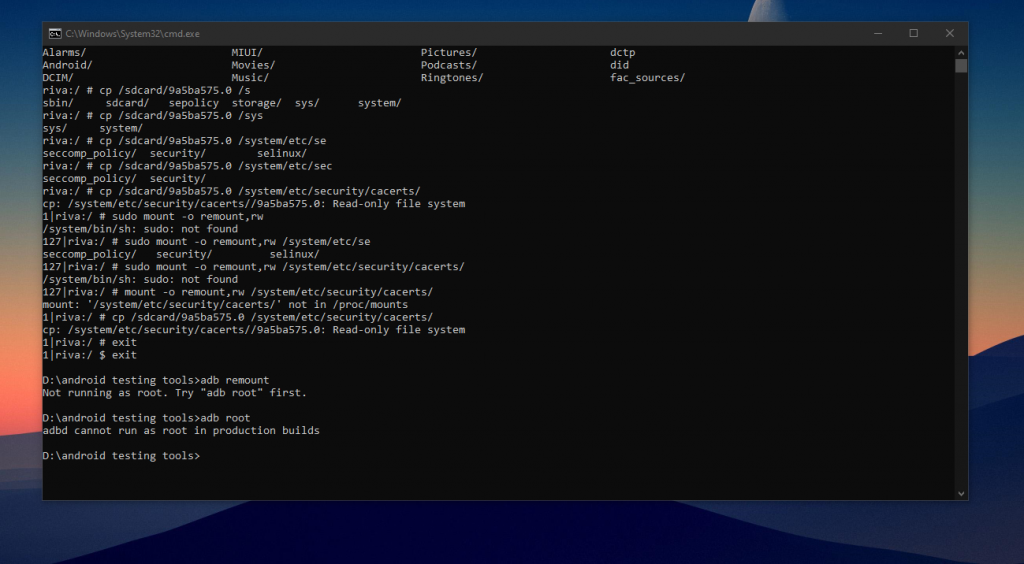Click the 'DCIM/' directory entry
Image resolution: width=1024 pixels, height=564 pixels.
tap(58, 78)
